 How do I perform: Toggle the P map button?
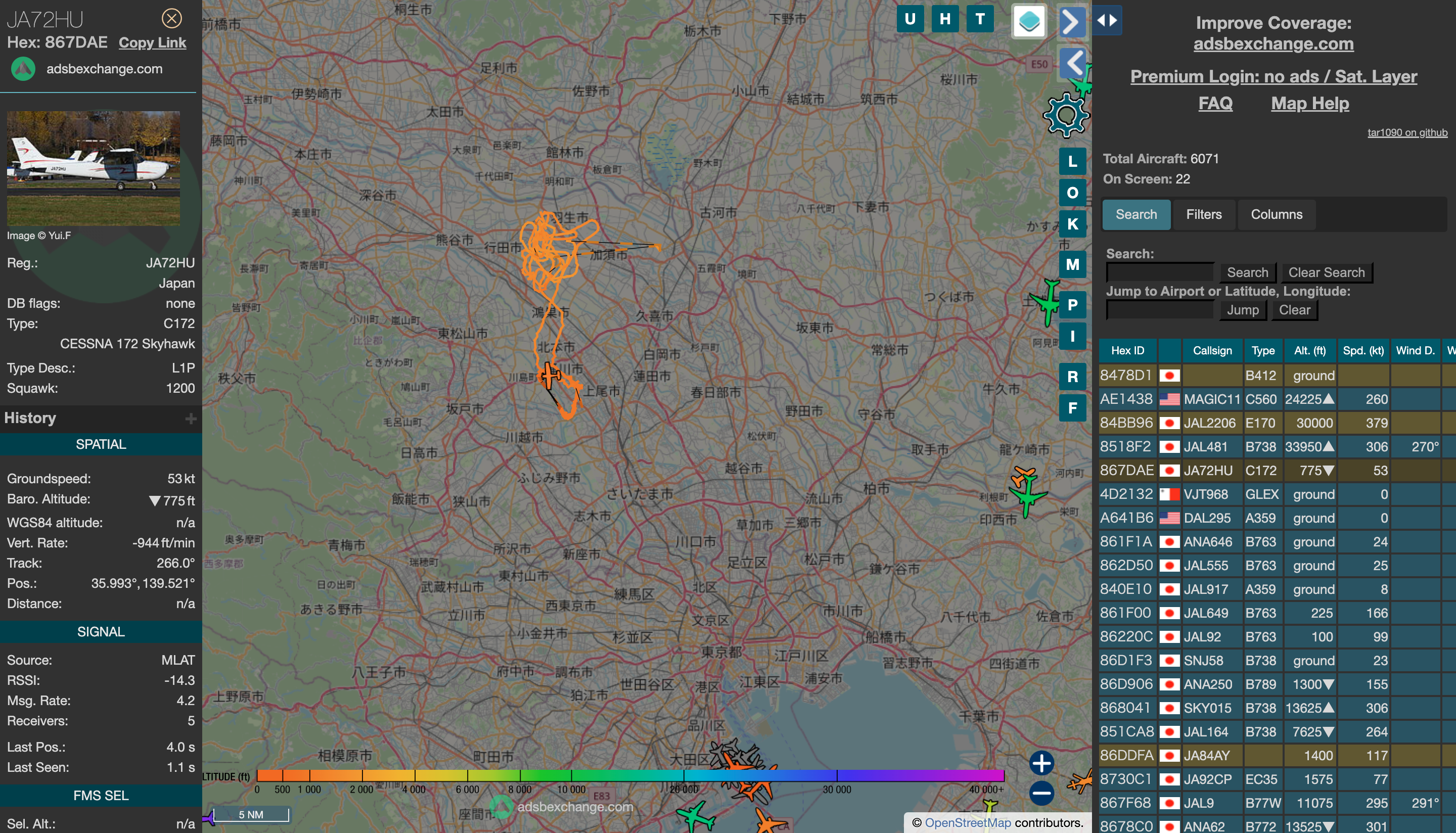point(1072,305)
